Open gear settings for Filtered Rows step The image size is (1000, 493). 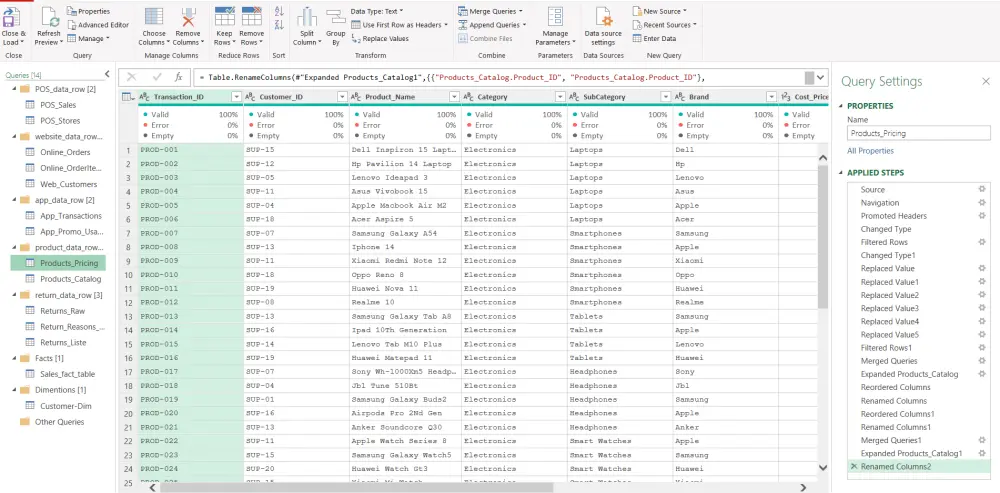pos(982,242)
